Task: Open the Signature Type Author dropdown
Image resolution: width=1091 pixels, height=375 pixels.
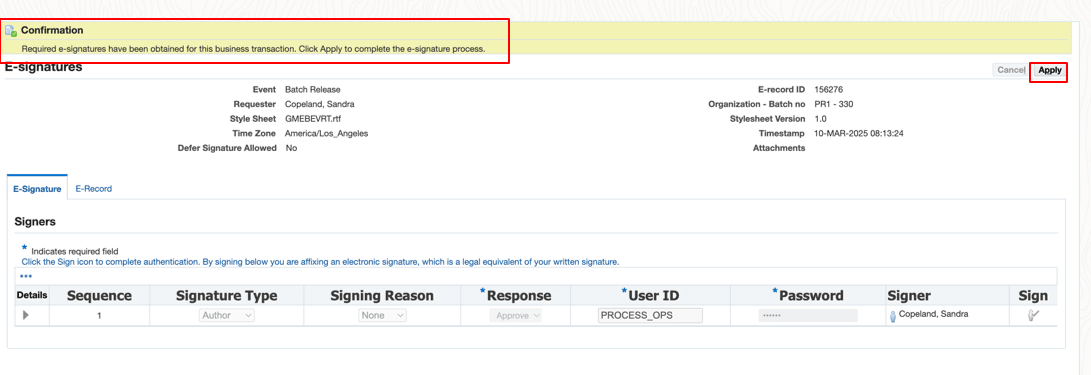Action: click(x=227, y=315)
